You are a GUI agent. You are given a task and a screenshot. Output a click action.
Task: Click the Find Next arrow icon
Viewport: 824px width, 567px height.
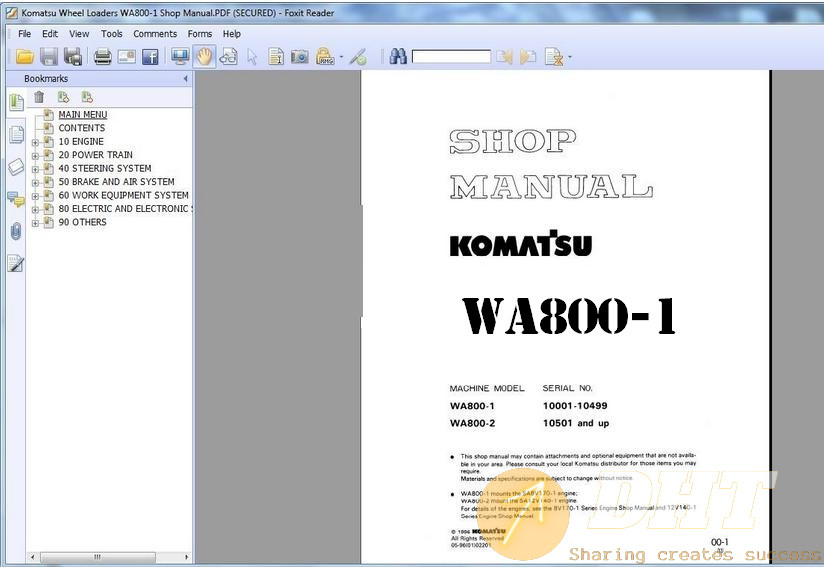pyautogui.click(x=528, y=56)
